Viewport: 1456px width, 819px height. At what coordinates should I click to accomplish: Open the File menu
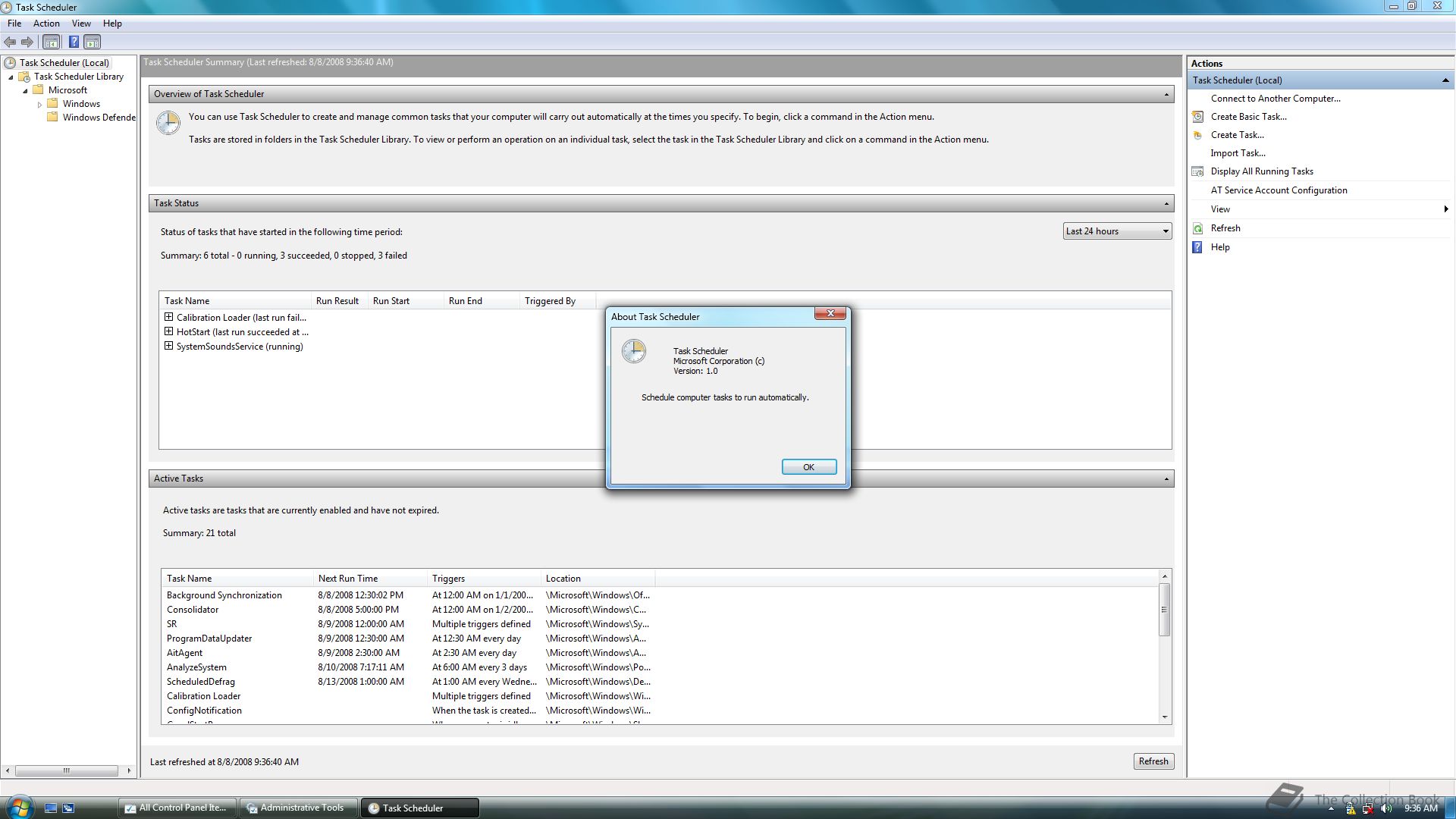point(14,24)
